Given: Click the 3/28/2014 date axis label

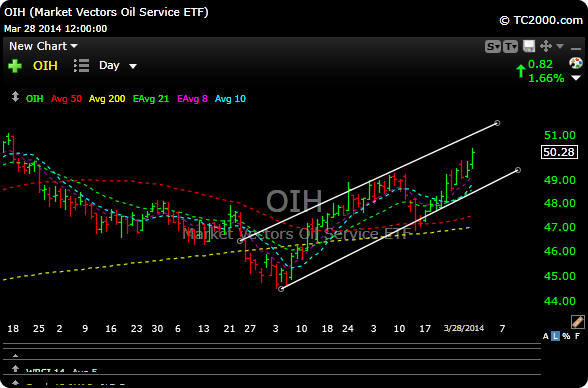Looking at the screenshot, I should (x=464, y=328).
